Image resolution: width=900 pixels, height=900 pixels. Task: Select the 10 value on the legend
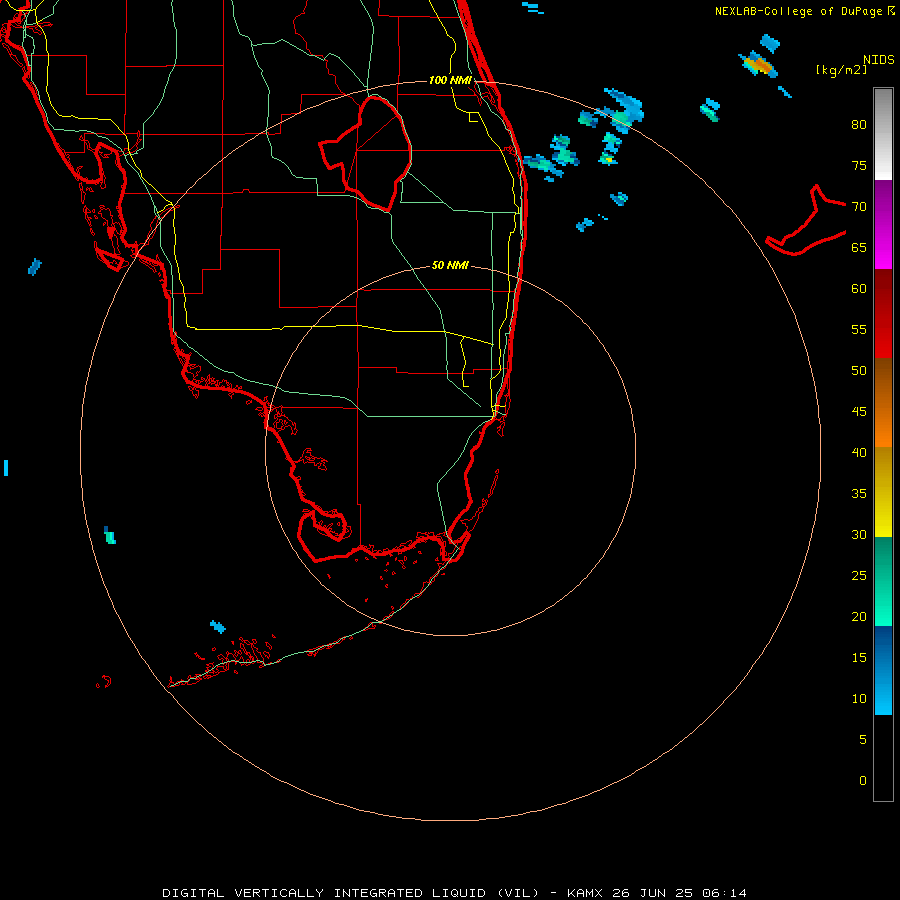pyautogui.click(x=859, y=699)
